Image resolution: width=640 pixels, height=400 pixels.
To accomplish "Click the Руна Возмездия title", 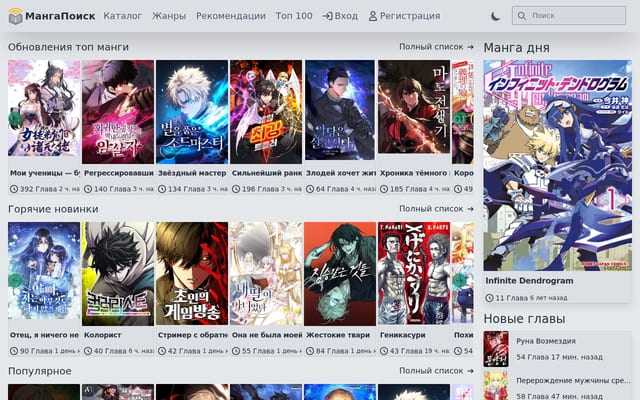I will point(546,341).
